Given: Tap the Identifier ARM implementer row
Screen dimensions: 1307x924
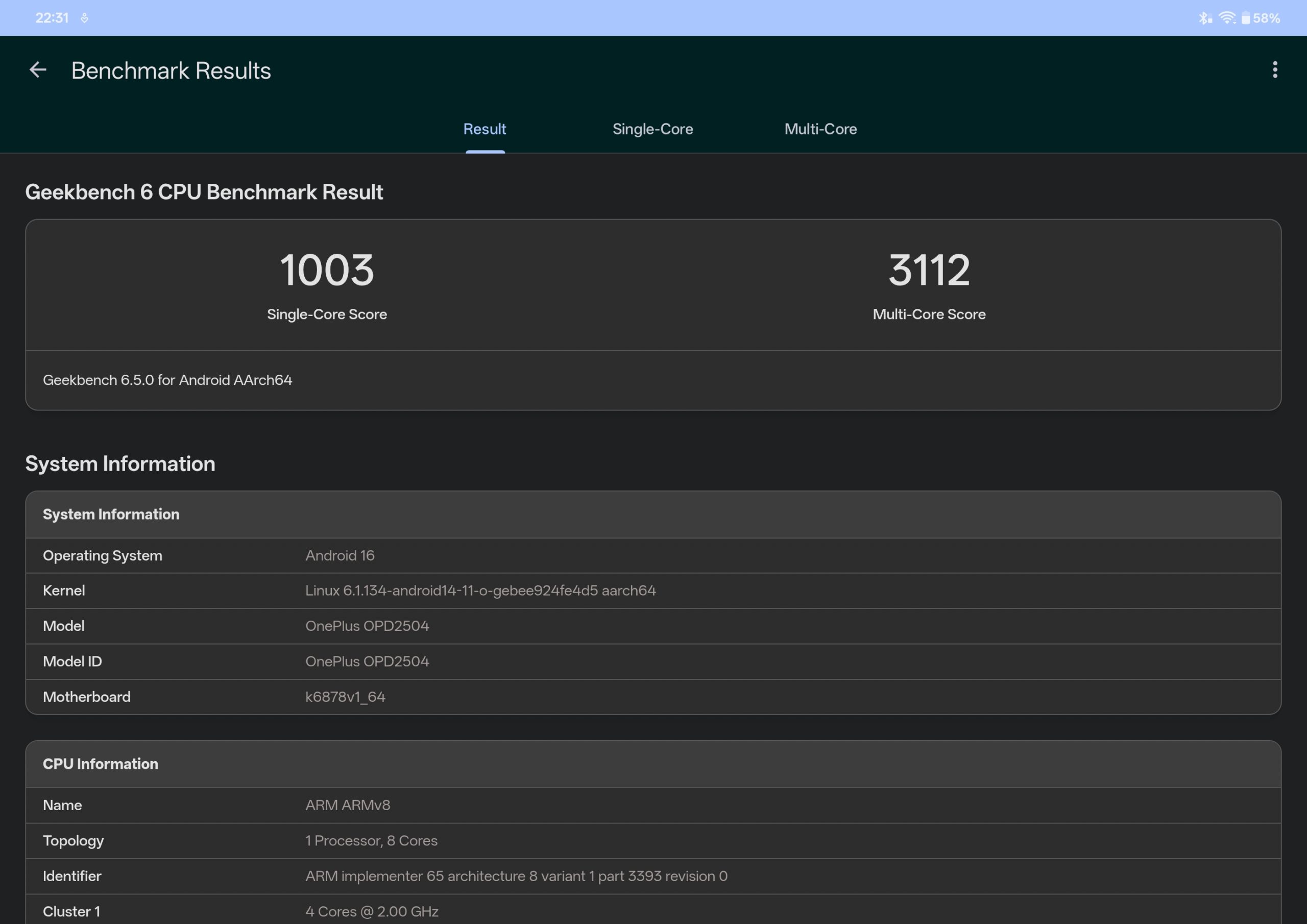Looking at the screenshot, I should click(x=516, y=876).
